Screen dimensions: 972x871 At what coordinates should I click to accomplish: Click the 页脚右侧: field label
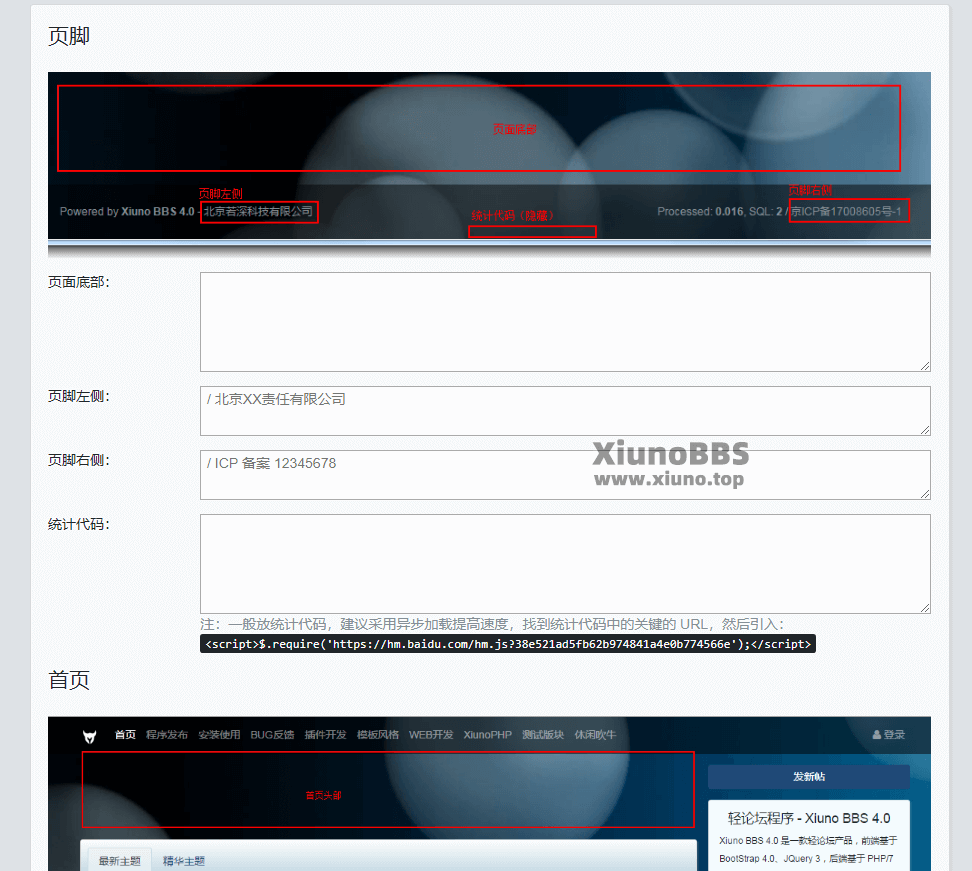[x=79, y=460]
